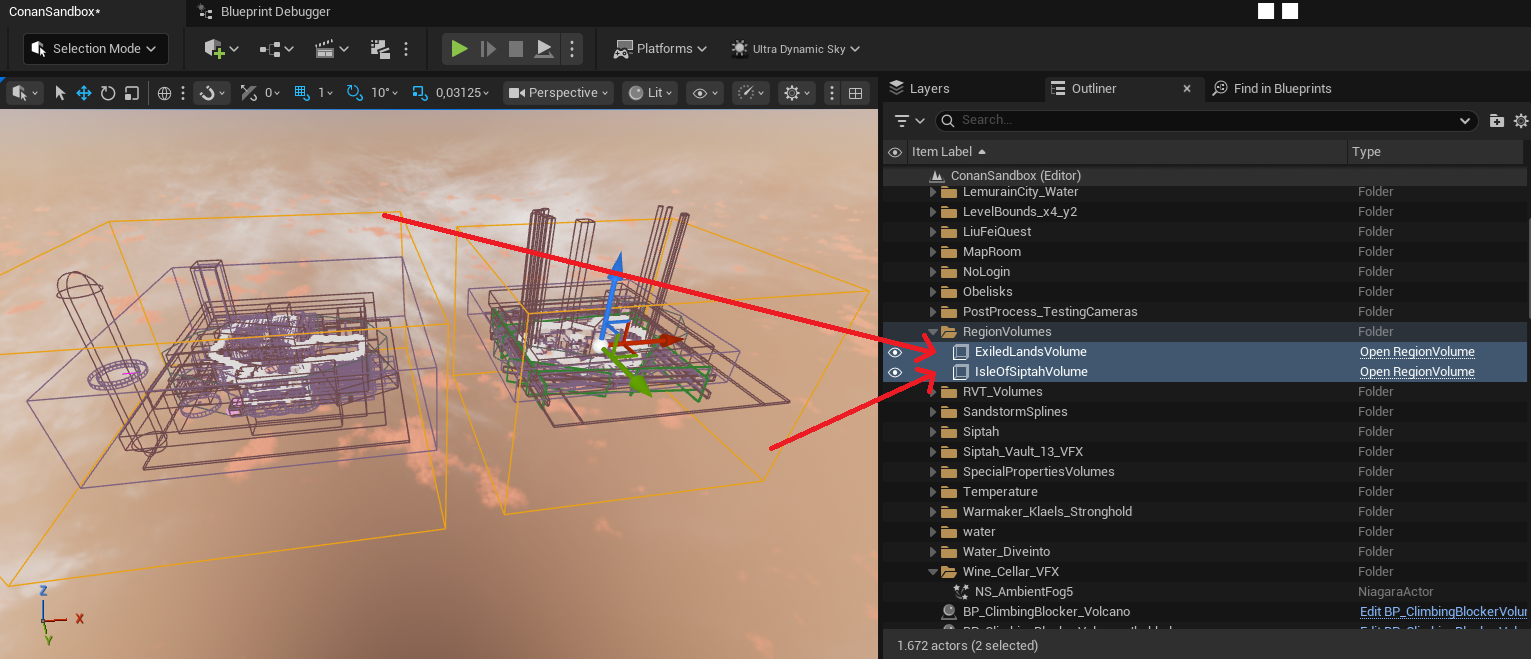Select the translate (move) gizmo tool
The height and width of the screenshot is (659, 1531).
[84, 93]
